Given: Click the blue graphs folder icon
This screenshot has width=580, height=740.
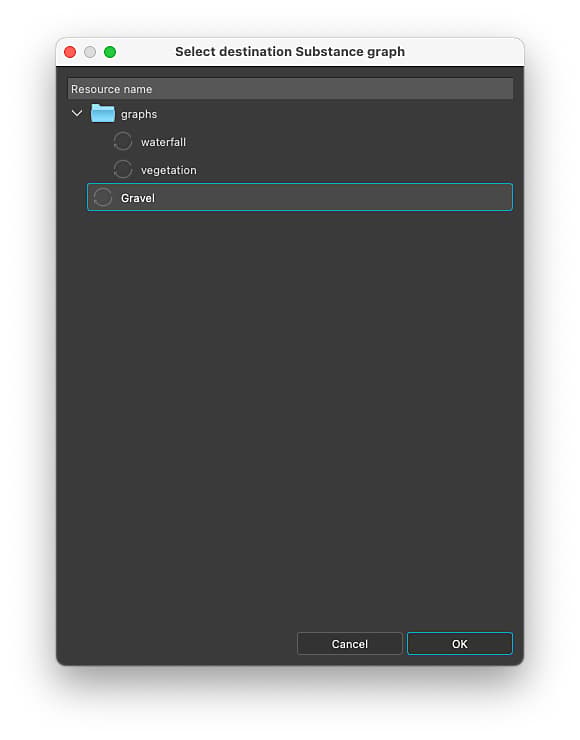Looking at the screenshot, I should pos(103,114).
